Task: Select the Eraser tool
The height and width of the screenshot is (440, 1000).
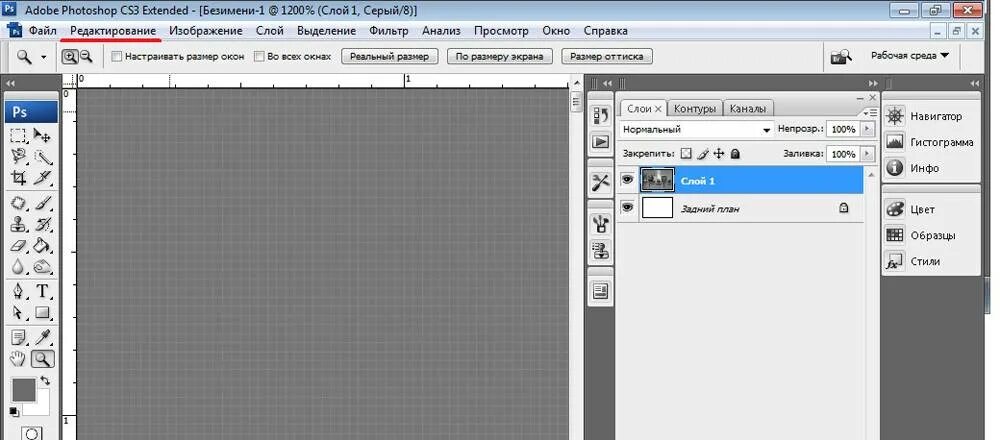Action: point(18,246)
